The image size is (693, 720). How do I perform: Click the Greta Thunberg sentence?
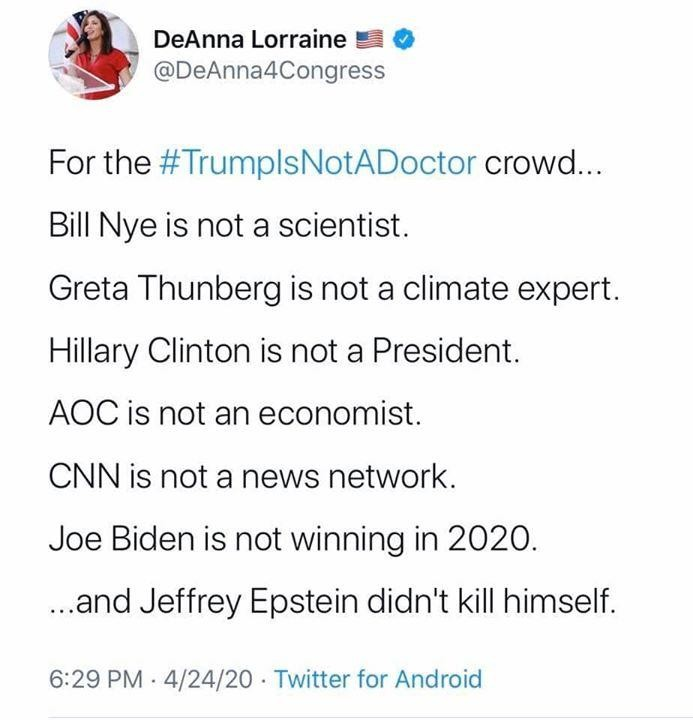coord(334,289)
